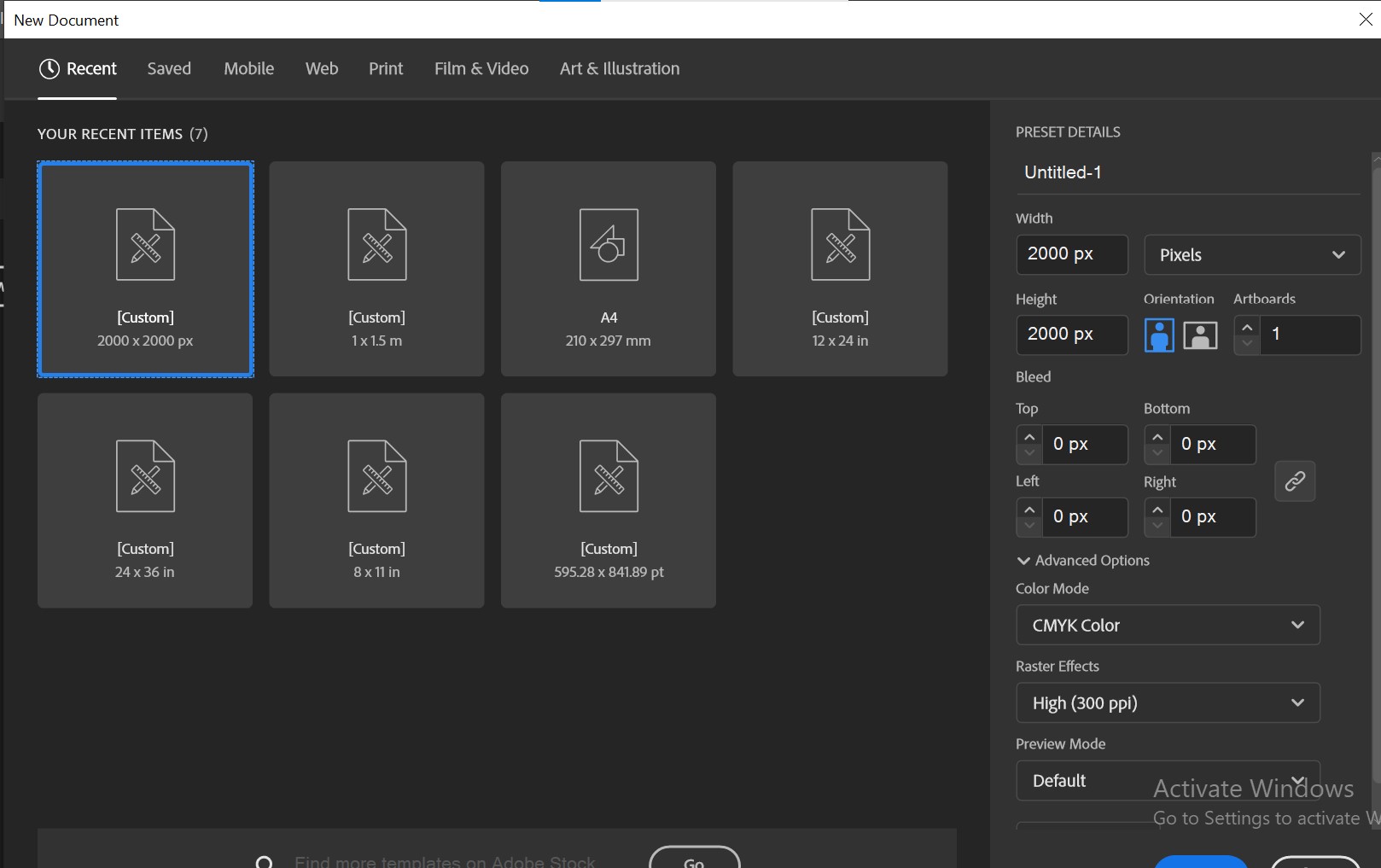Open the Raster Effects High (300 ppi) dropdown
1381x868 pixels.
(x=1168, y=703)
